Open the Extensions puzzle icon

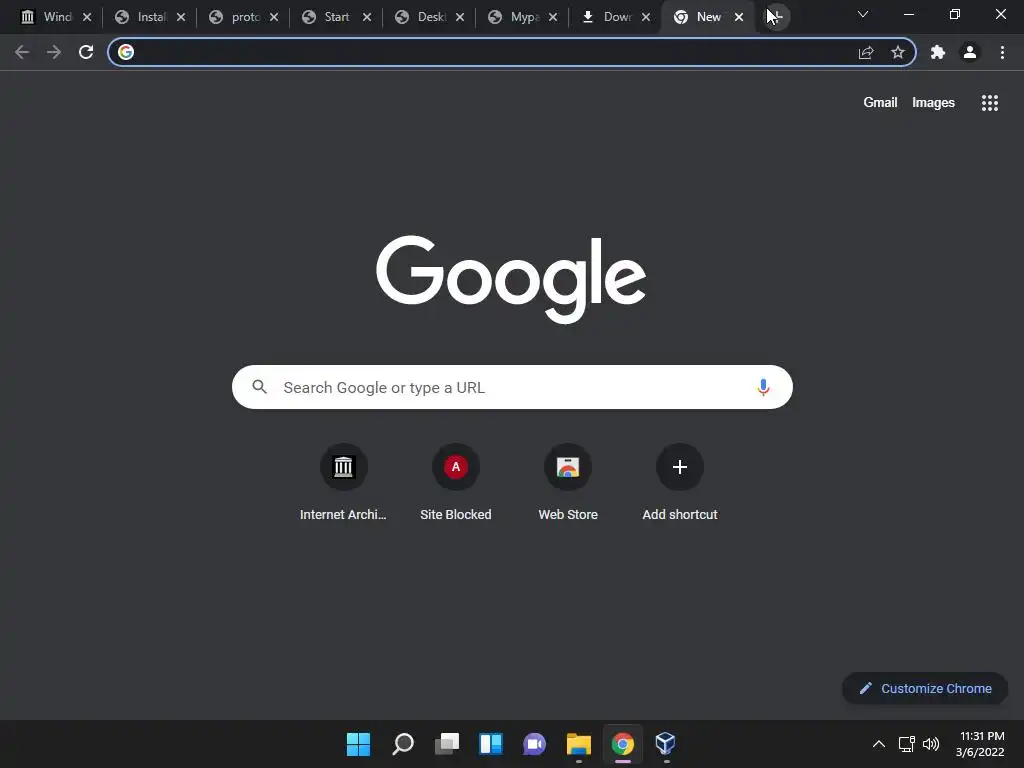click(x=938, y=52)
